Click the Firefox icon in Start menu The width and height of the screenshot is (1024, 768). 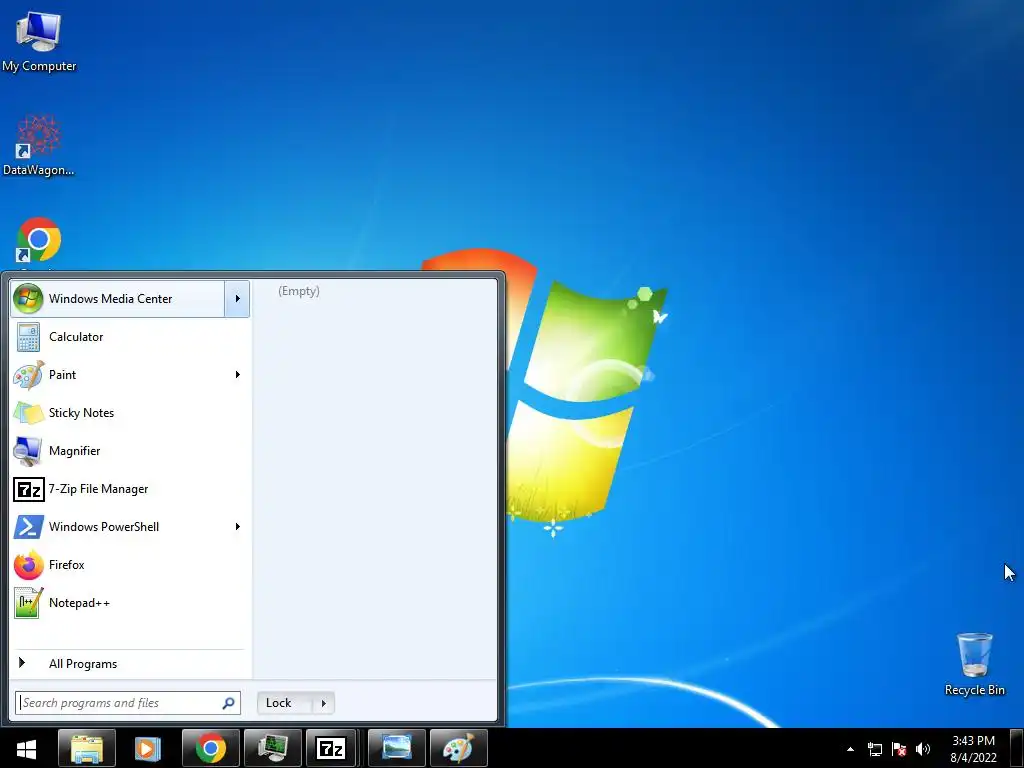[x=28, y=565]
